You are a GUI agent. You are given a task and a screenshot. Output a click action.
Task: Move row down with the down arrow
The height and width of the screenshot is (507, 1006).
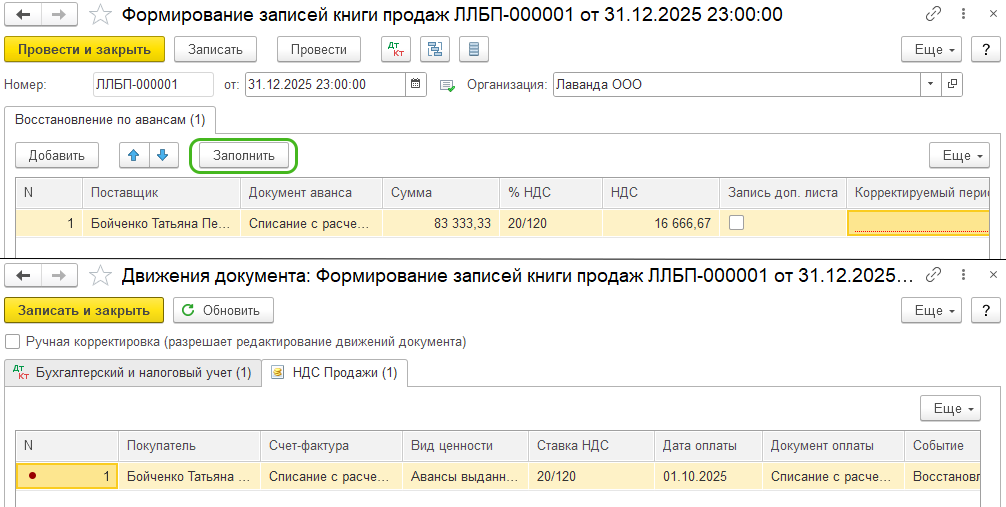(x=163, y=155)
